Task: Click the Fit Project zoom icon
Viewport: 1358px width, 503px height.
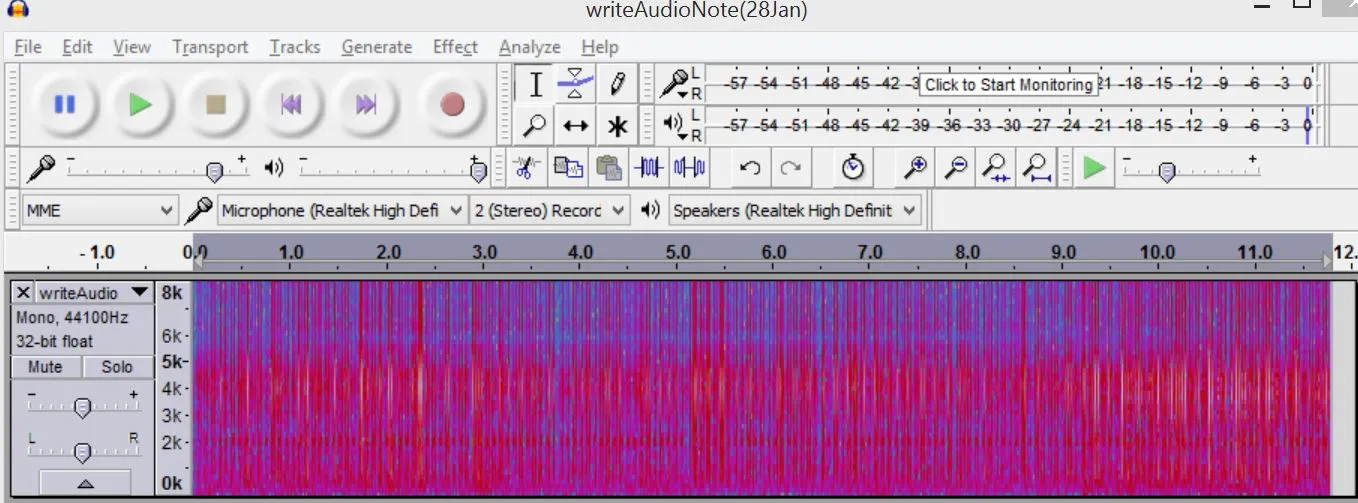Action: 1037,168
